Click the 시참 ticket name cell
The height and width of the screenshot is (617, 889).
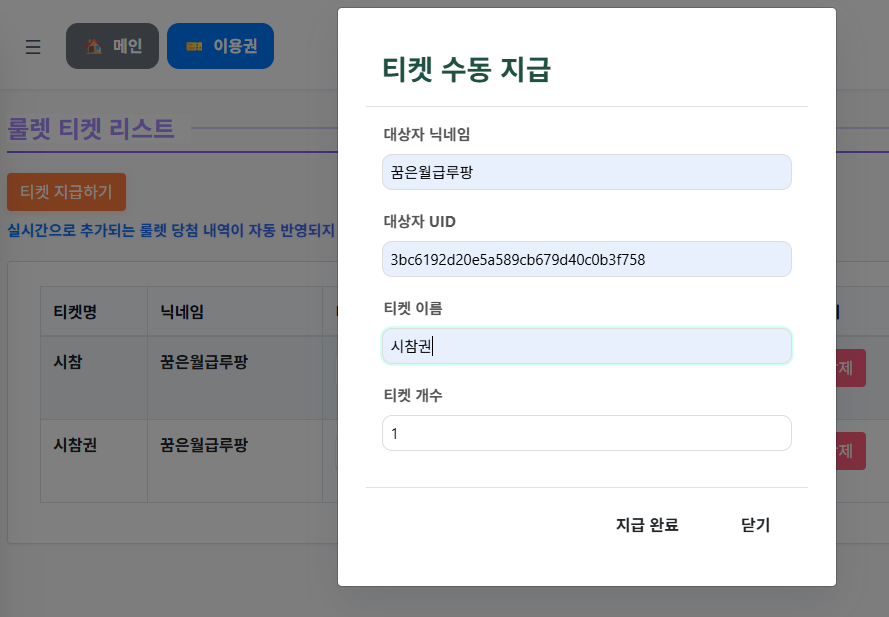coord(94,378)
